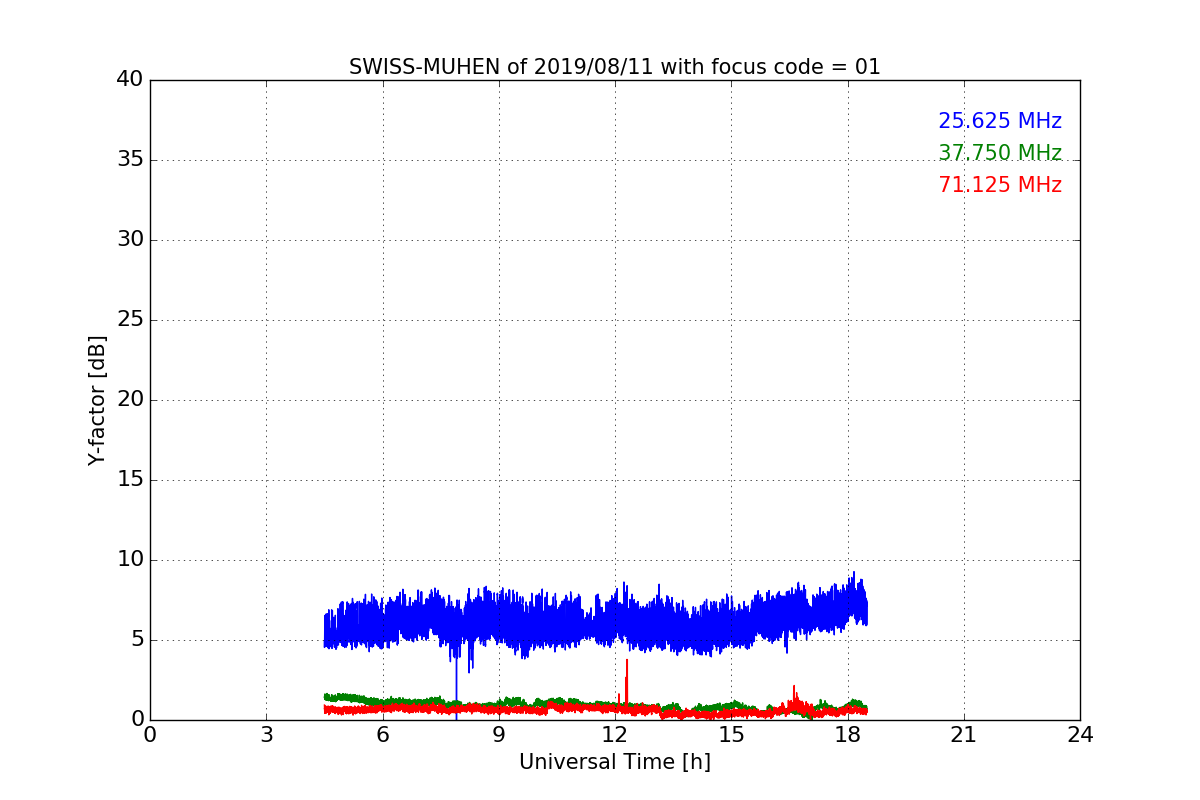The image size is (1200, 800).
Task: Click the x-axis tick label 21
Action: click(x=964, y=735)
